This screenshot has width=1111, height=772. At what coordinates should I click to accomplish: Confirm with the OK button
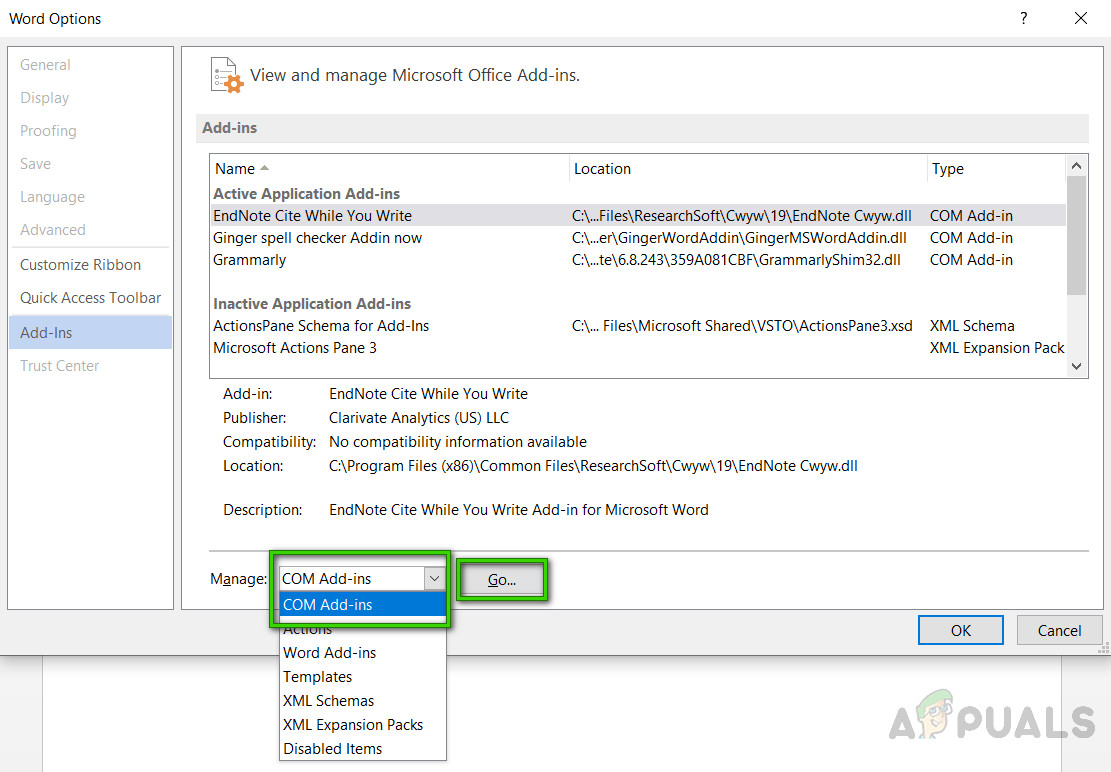coord(961,630)
